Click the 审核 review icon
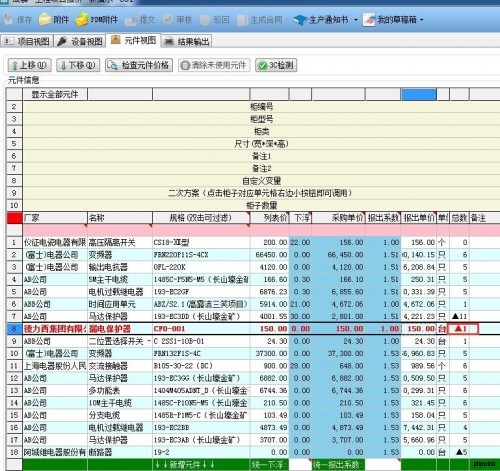This screenshot has width=500, height=471. [x=168, y=20]
